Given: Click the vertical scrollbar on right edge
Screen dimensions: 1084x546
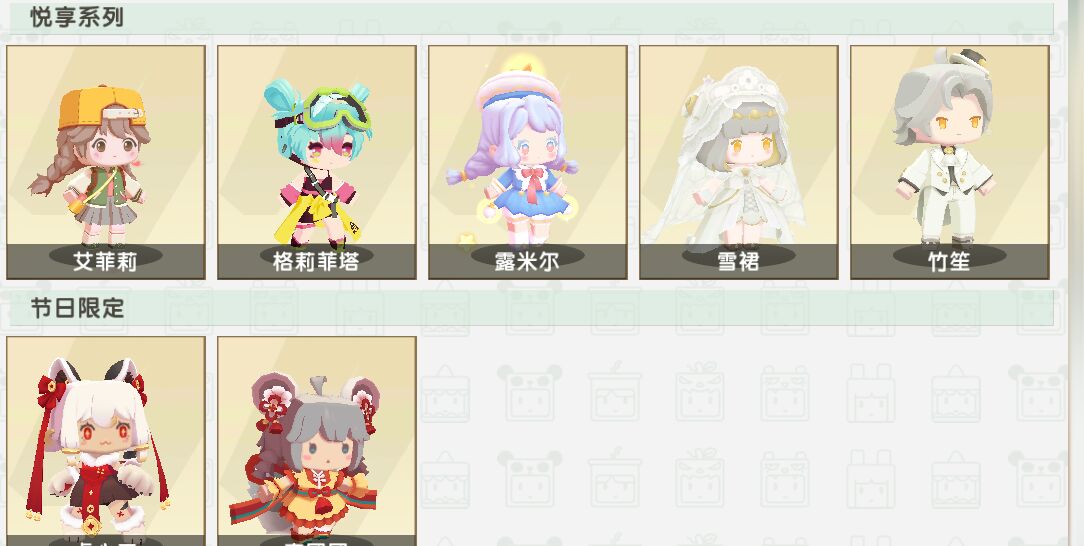Looking at the screenshot, I should click(x=1076, y=273).
